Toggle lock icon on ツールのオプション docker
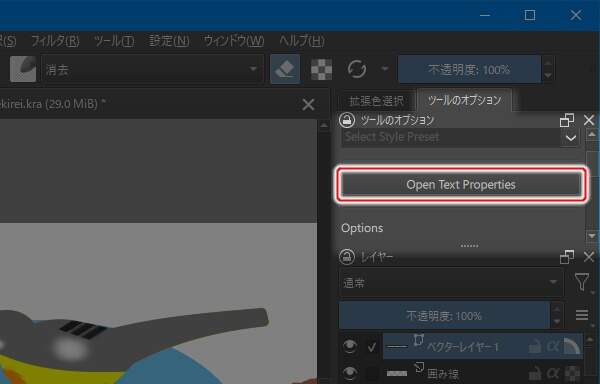The height and width of the screenshot is (384, 600). (x=347, y=120)
